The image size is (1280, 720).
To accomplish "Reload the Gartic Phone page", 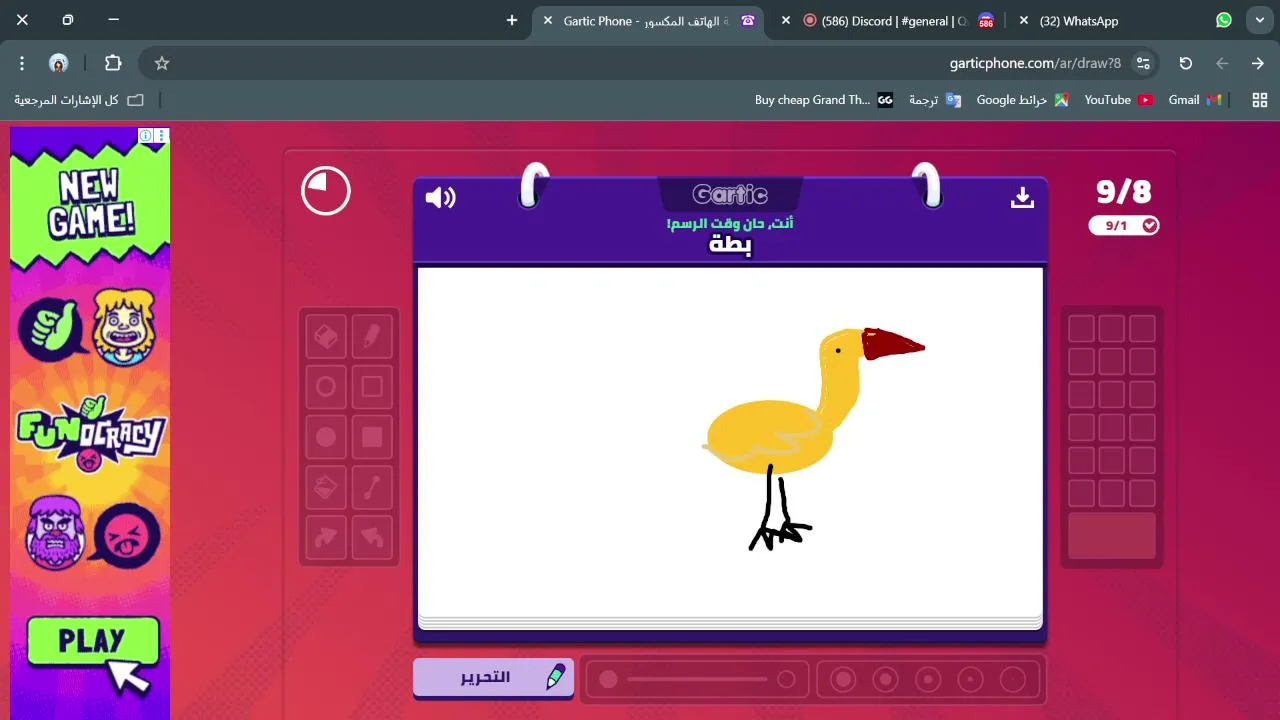I will point(1186,63).
